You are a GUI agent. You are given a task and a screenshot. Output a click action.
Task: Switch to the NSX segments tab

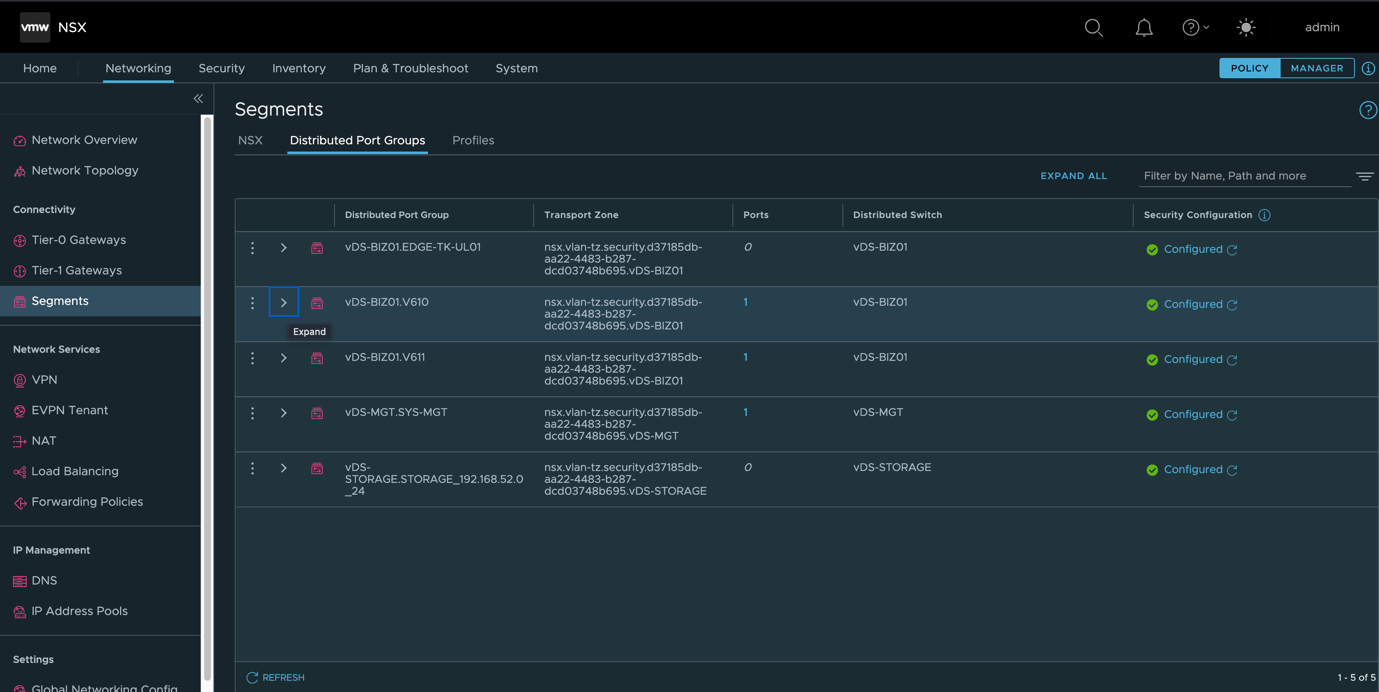tap(250, 140)
